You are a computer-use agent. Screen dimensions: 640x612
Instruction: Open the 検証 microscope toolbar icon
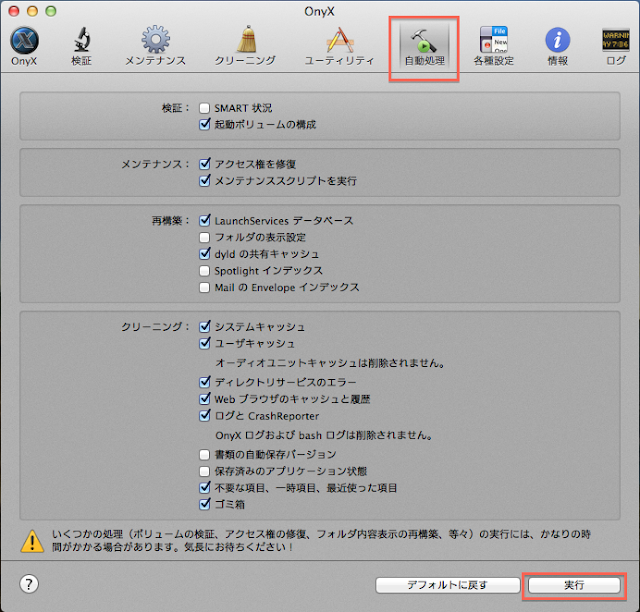[x=81, y=46]
